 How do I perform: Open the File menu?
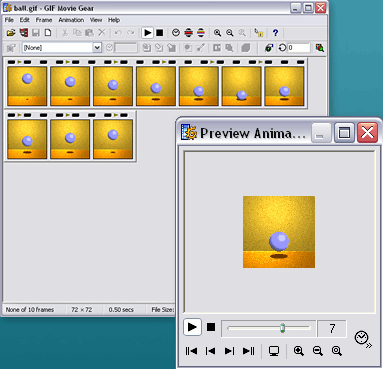tap(9, 20)
